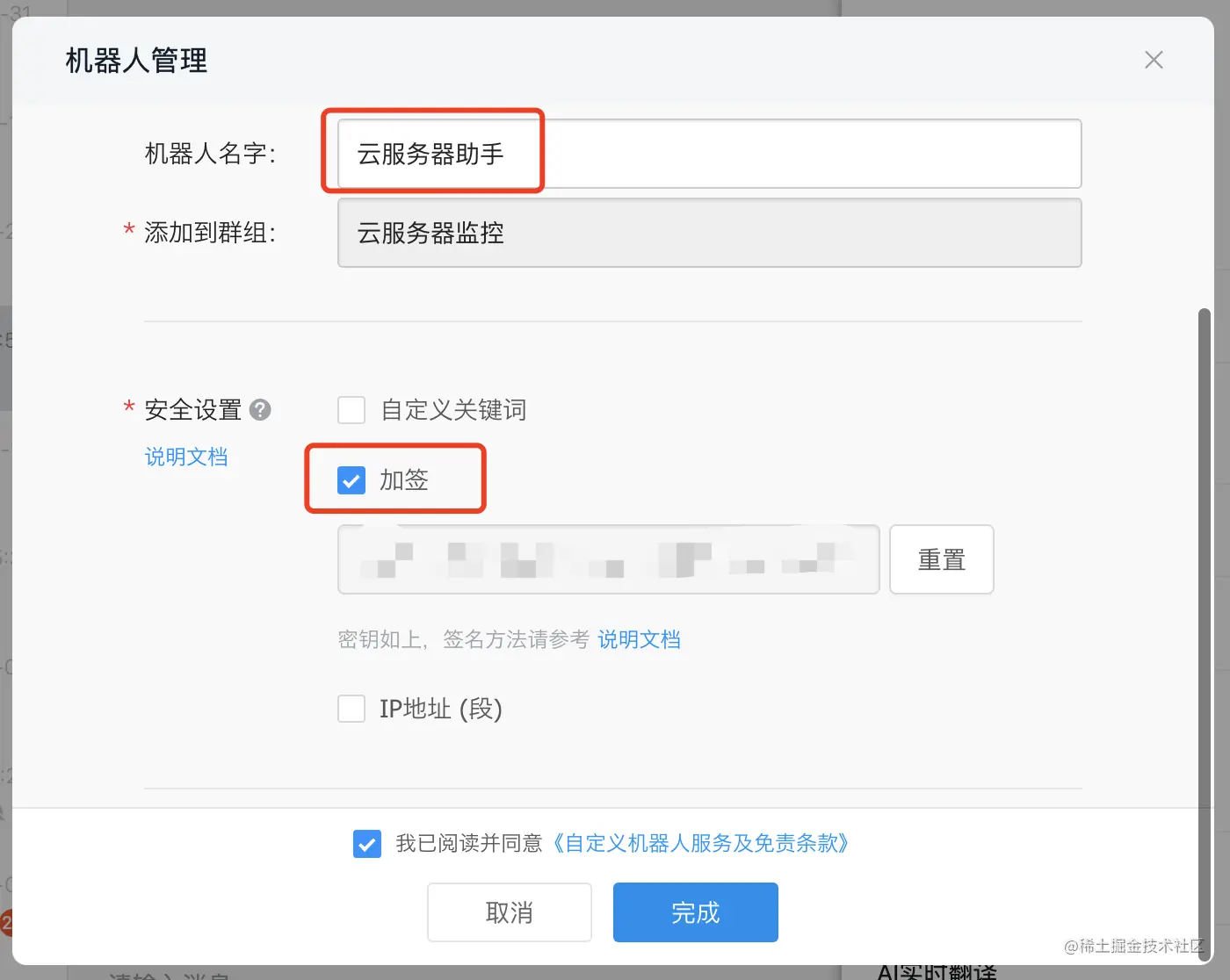Enable the 自定义关键词 checkbox
1230x980 pixels.
pos(351,410)
